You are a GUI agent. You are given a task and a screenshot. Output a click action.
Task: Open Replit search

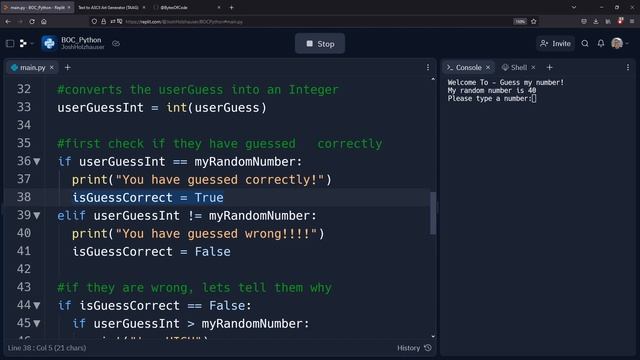585,43
